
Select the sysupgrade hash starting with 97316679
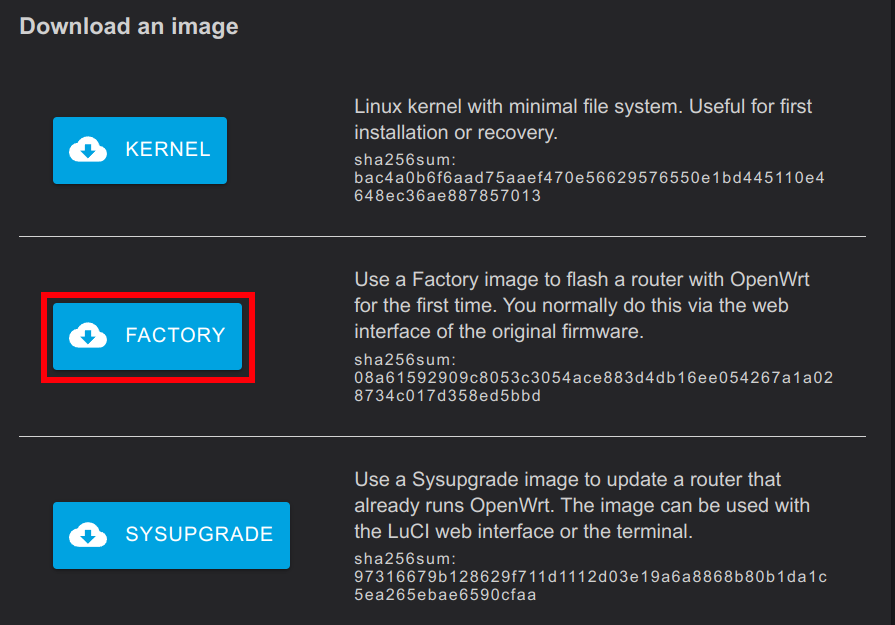coord(590,587)
